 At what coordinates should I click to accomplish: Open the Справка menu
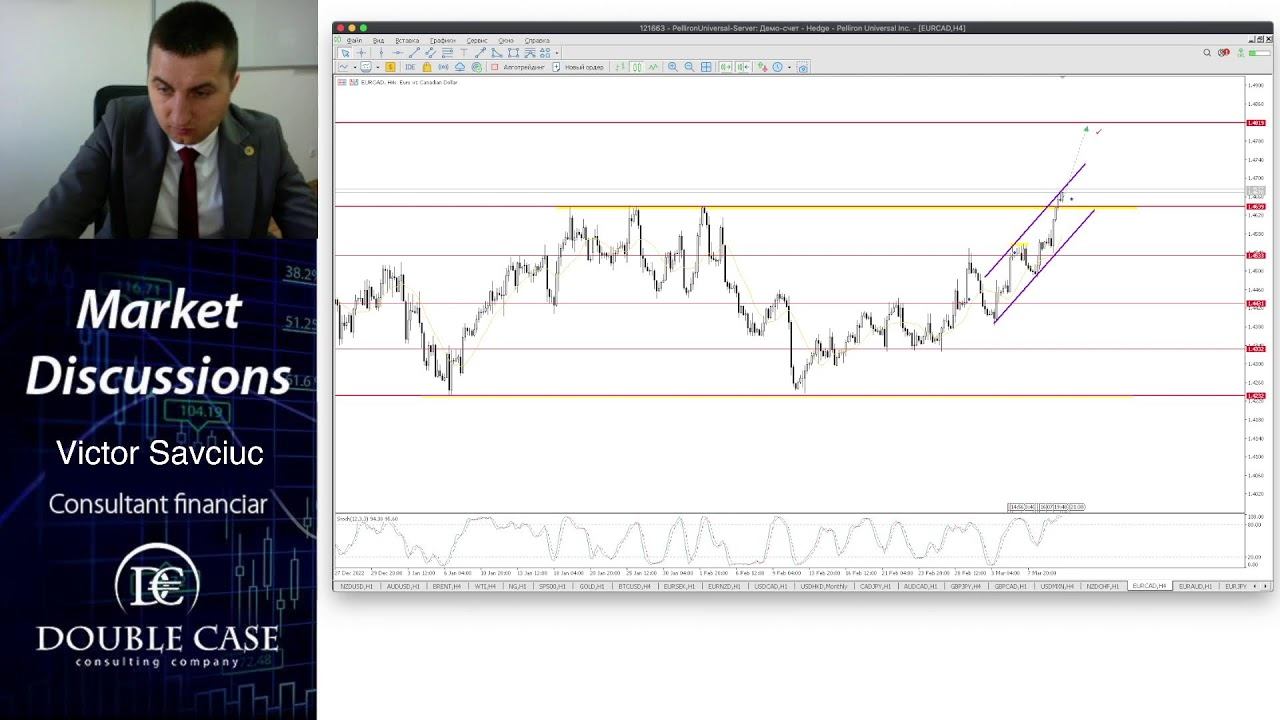[x=537, y=40]
